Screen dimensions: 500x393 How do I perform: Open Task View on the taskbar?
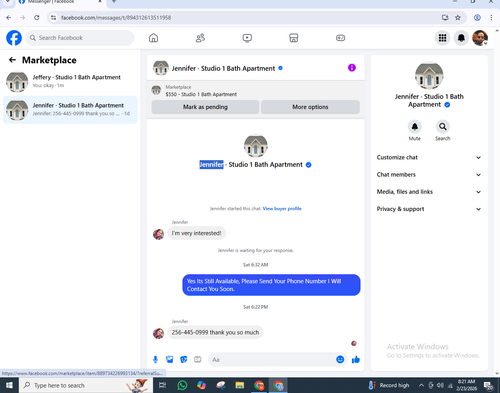[162, 385]
